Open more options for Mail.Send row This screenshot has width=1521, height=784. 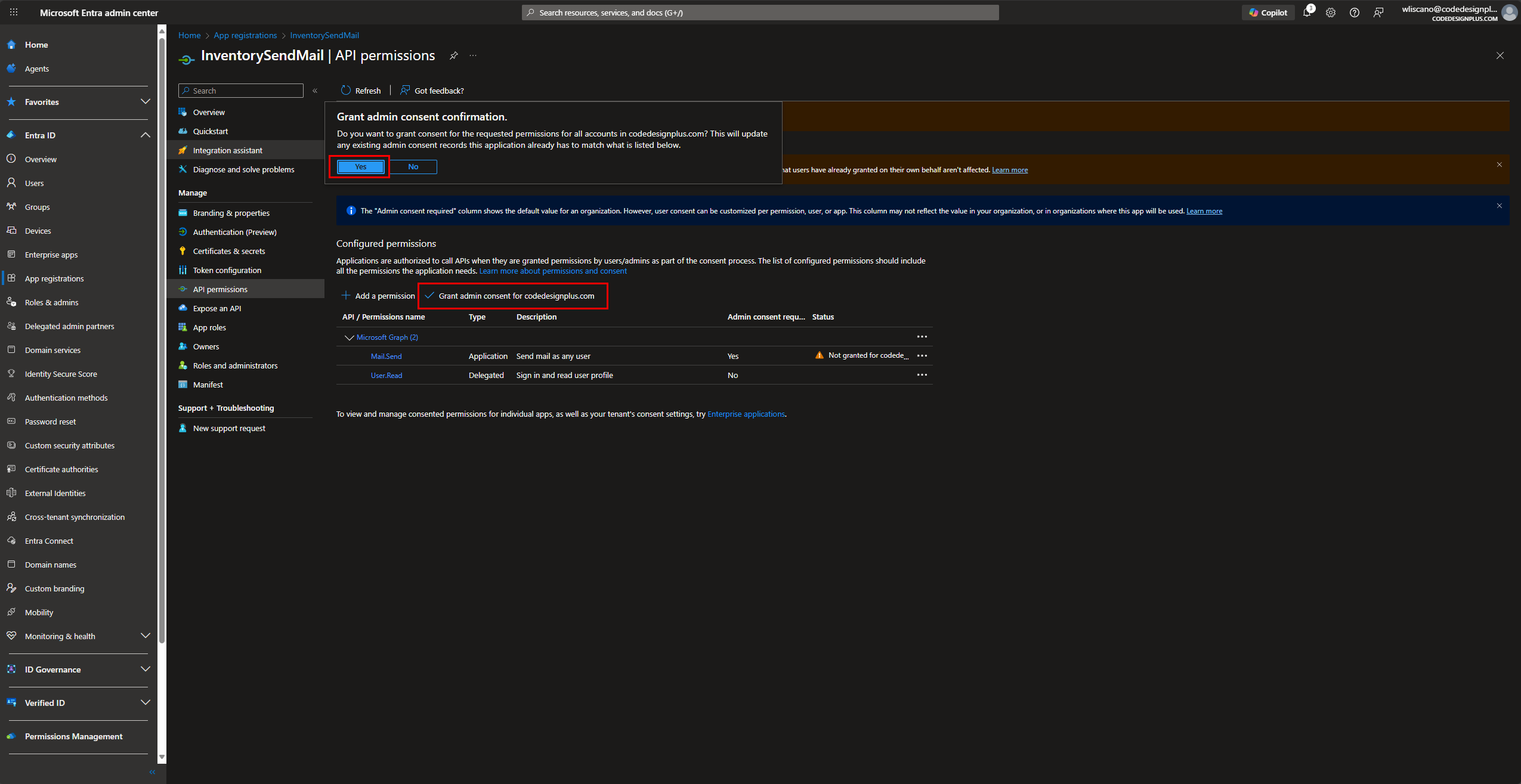click(x=922, y=356)
